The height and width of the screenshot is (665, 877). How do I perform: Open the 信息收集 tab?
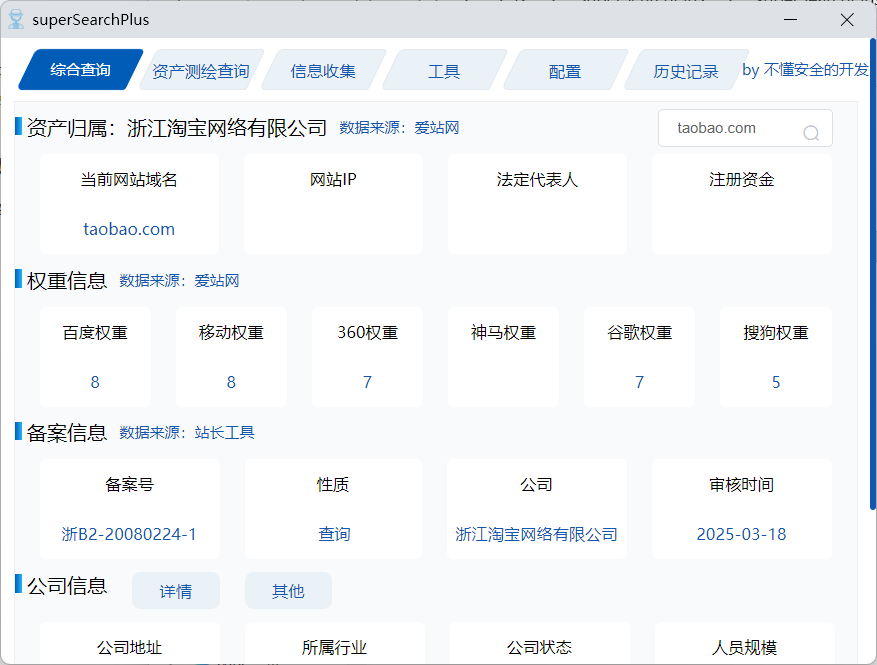tap(323, 71)
